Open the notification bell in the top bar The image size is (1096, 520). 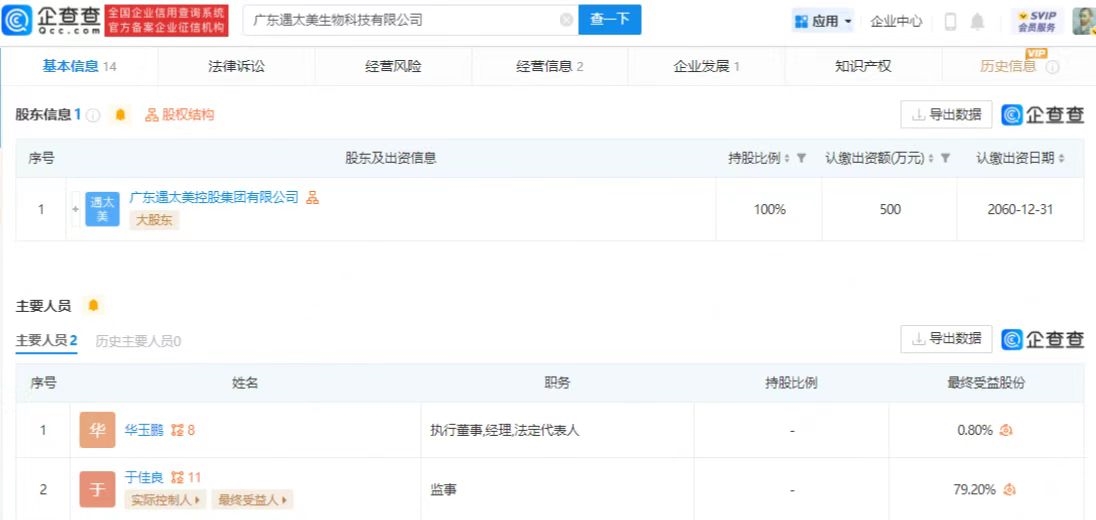(977, 21)
